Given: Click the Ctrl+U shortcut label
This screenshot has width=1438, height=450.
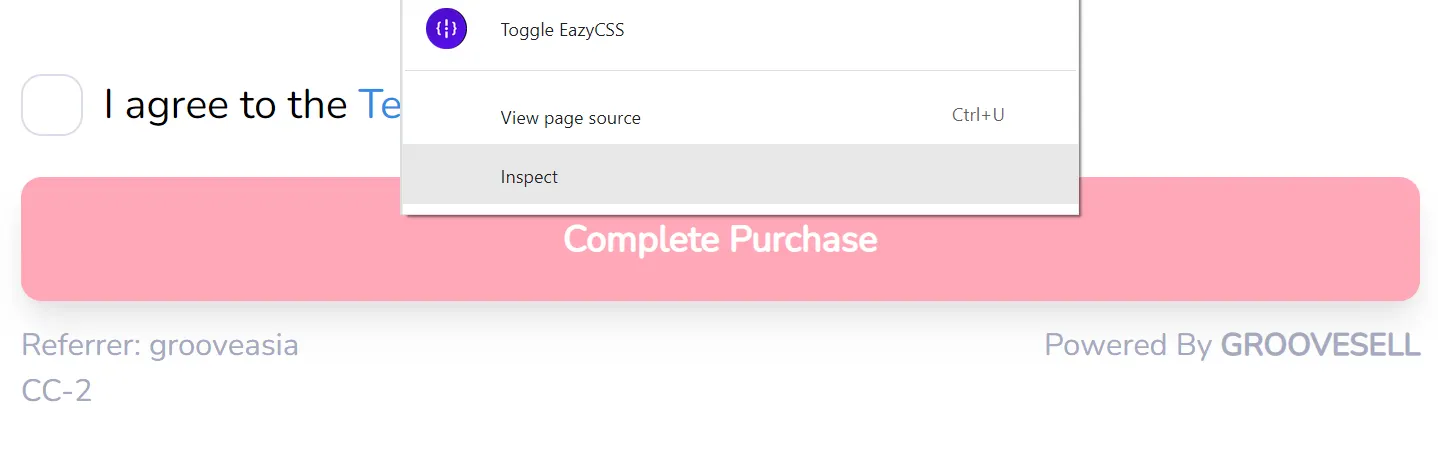Looking at the screenshot, I should [x=978, y=115].
